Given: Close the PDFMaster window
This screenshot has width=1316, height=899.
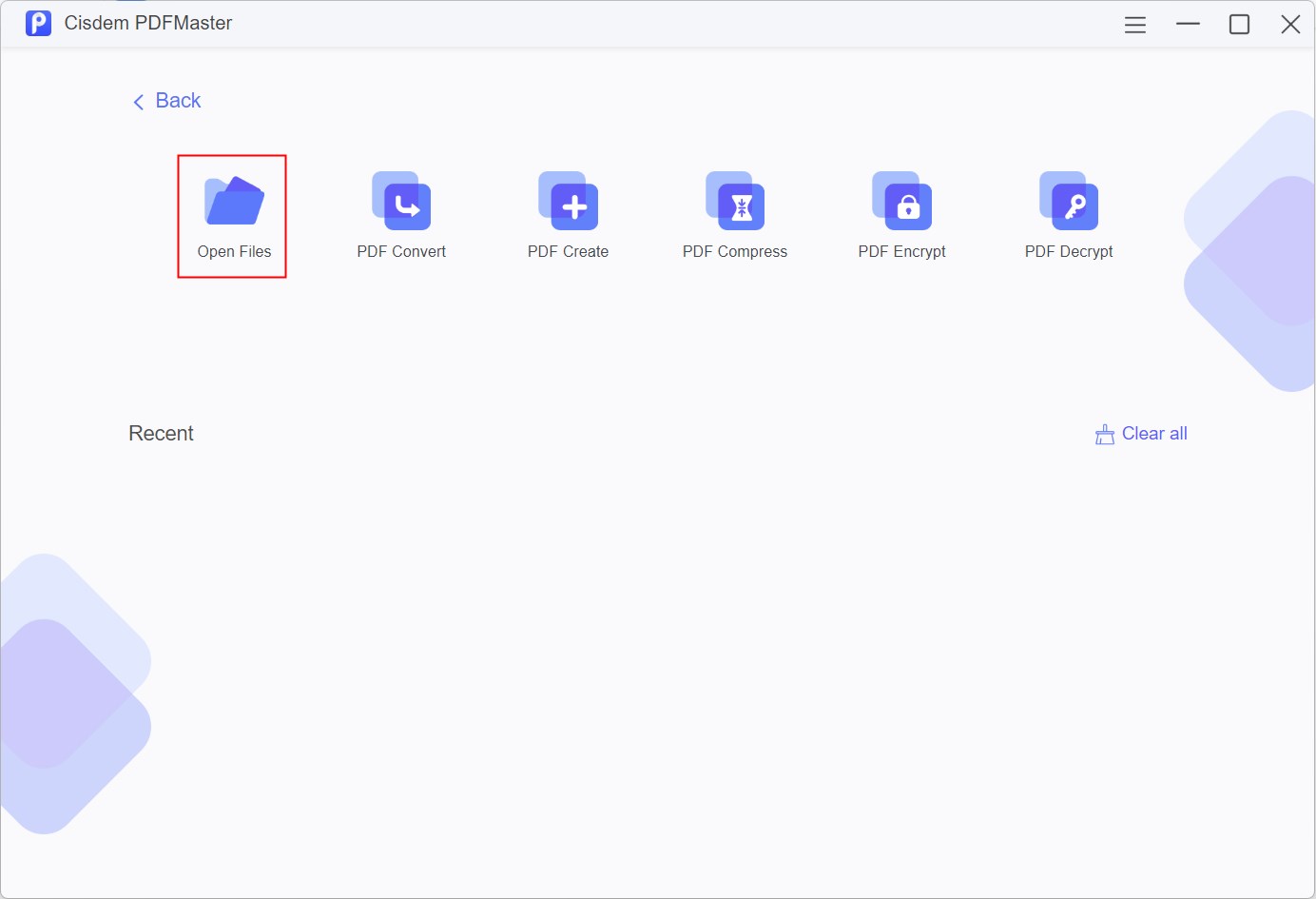Looking at the screenshot, I should 1290,24.
